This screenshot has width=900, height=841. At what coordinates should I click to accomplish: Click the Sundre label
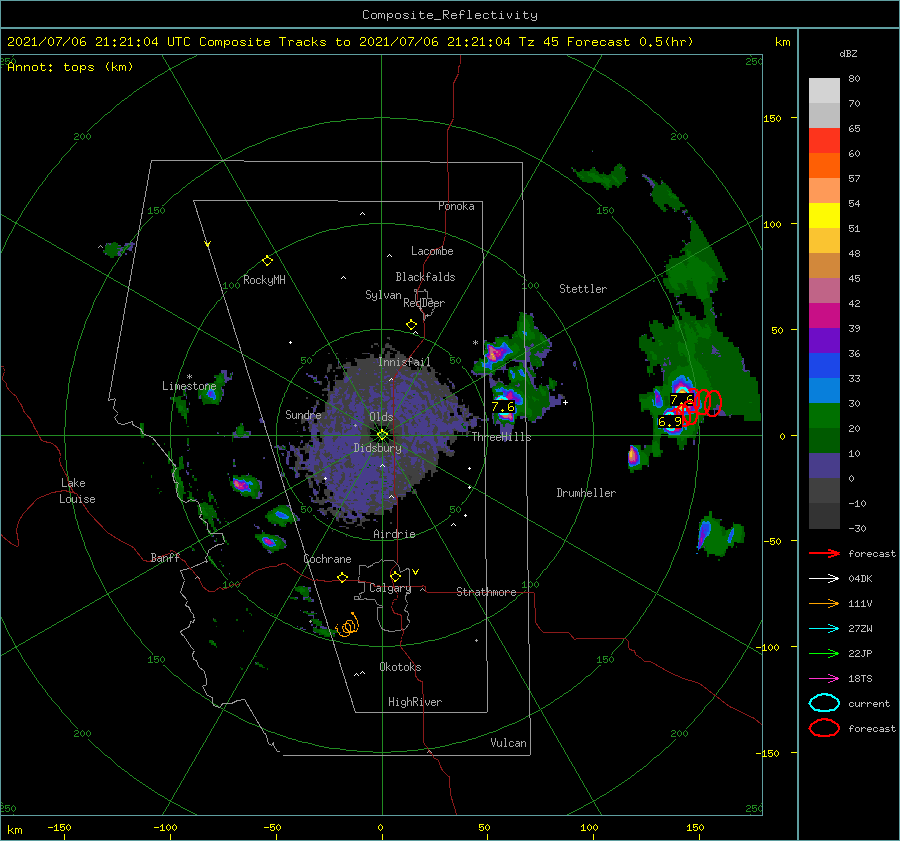point(303,414)
